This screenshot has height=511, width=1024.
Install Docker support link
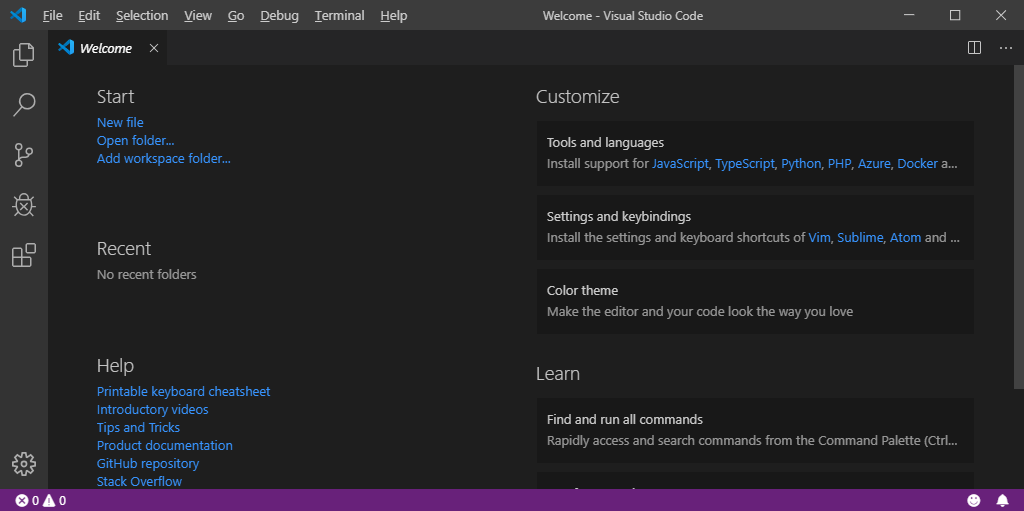(917, 163)
